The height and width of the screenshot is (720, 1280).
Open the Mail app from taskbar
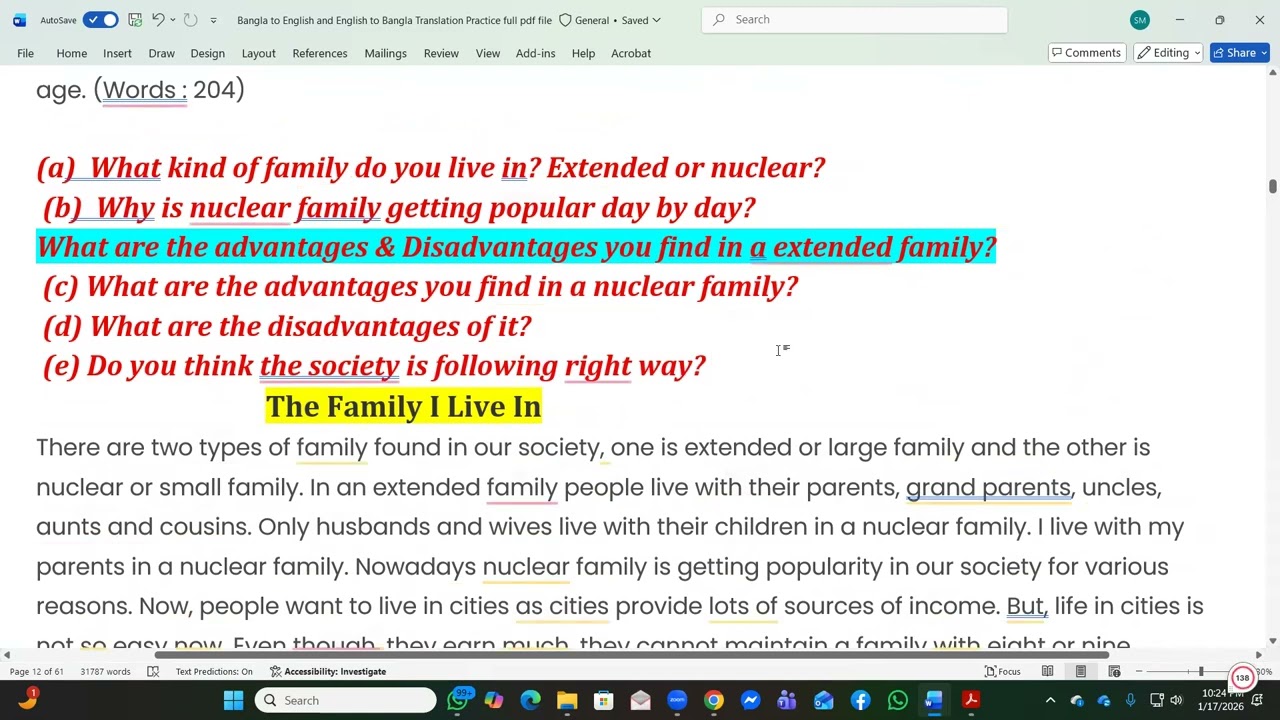point(640,700)
